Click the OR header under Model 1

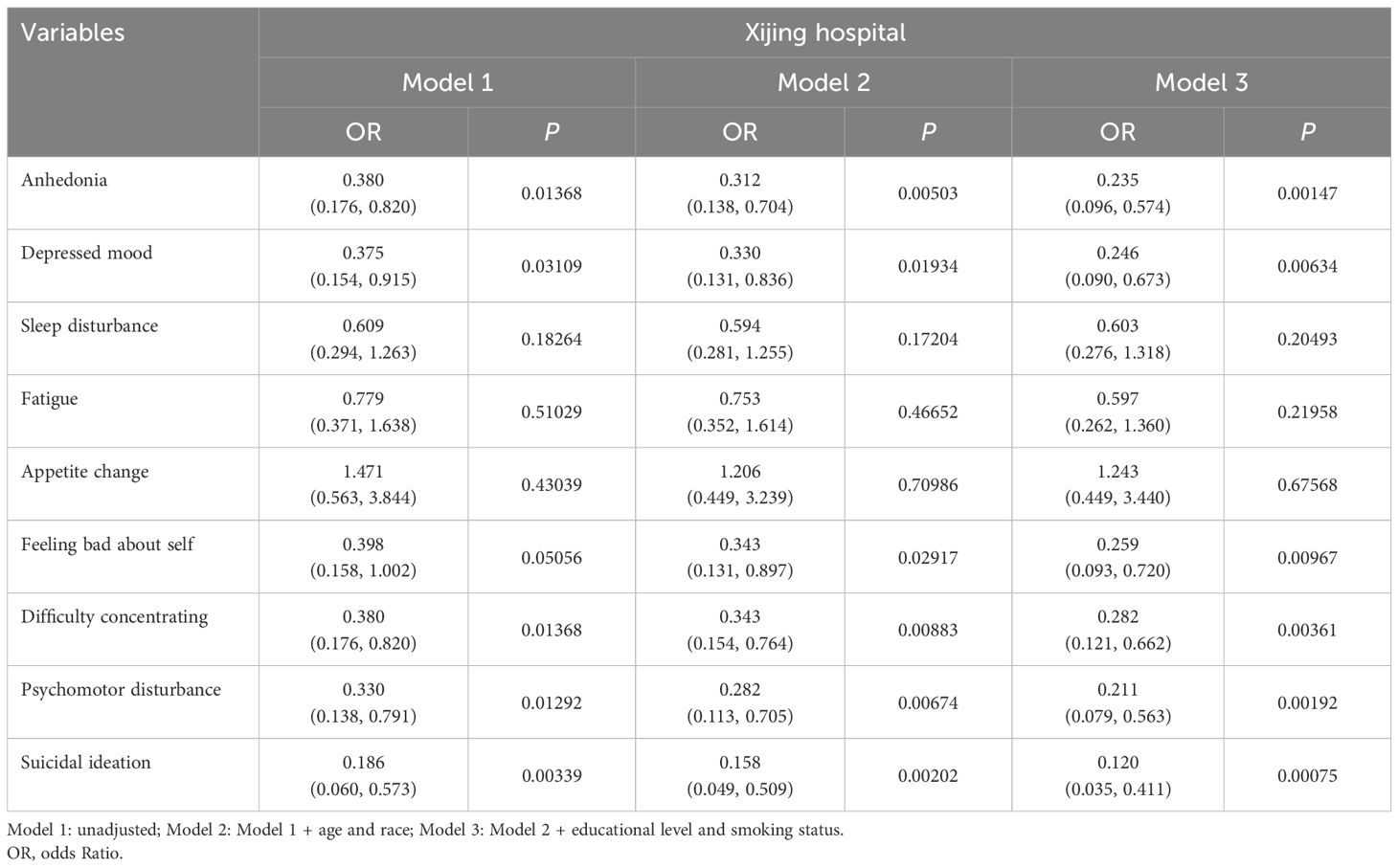pyautogui.click(x=363, y=132)
